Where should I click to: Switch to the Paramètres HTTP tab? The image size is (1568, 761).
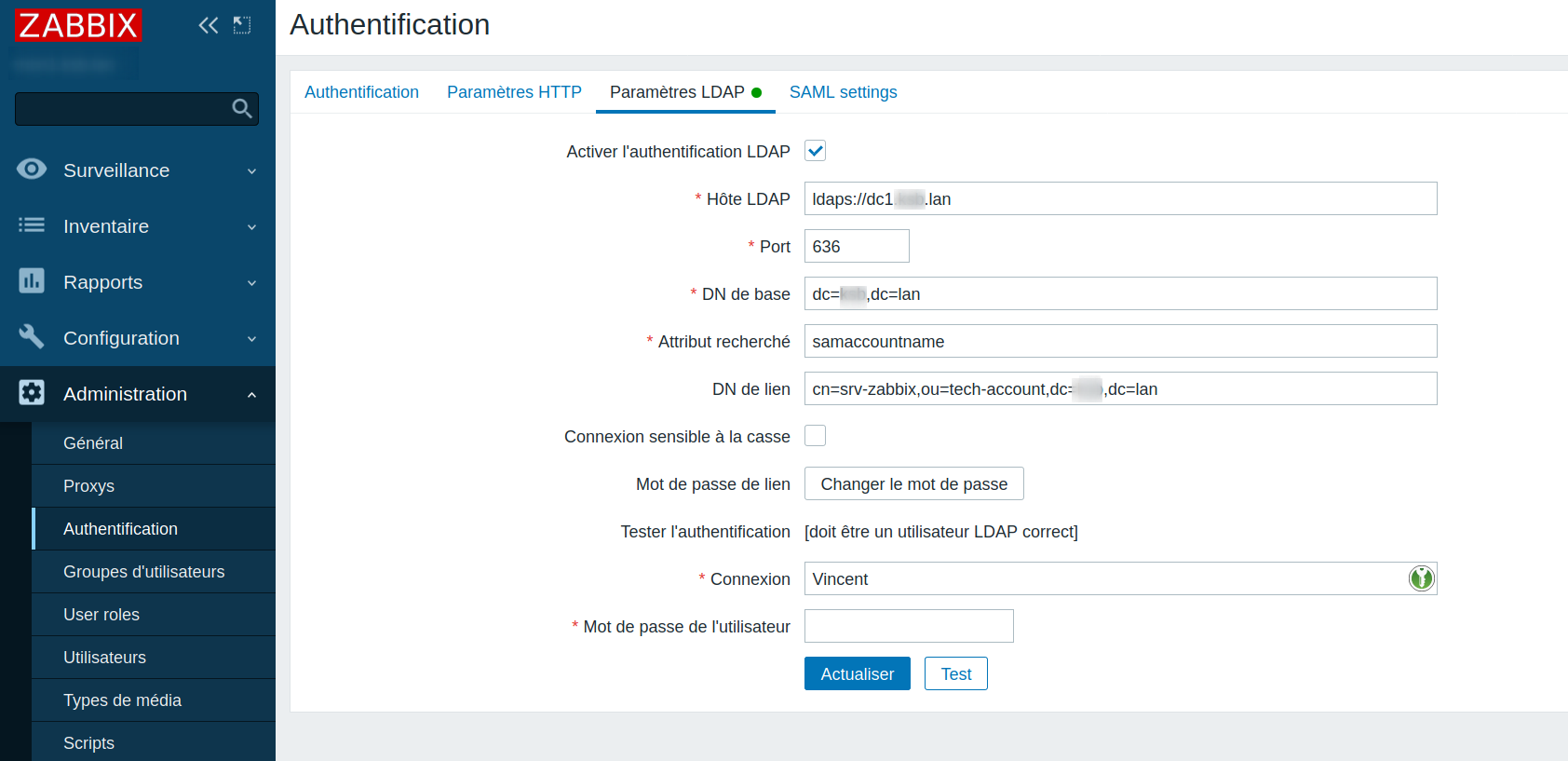point(514,92)
